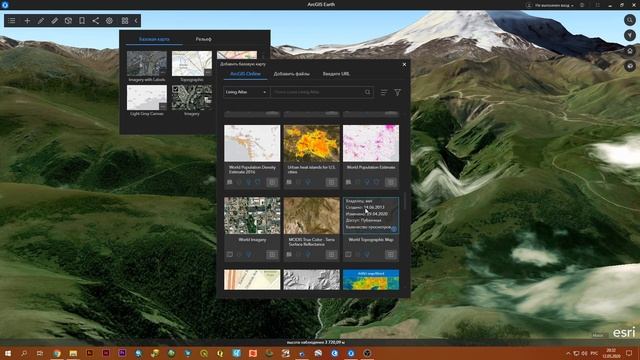Open the Settings gear in toolbar
The width and height of the screenshot is (640, 360).
pyautogui.click(x=109, y=20)
